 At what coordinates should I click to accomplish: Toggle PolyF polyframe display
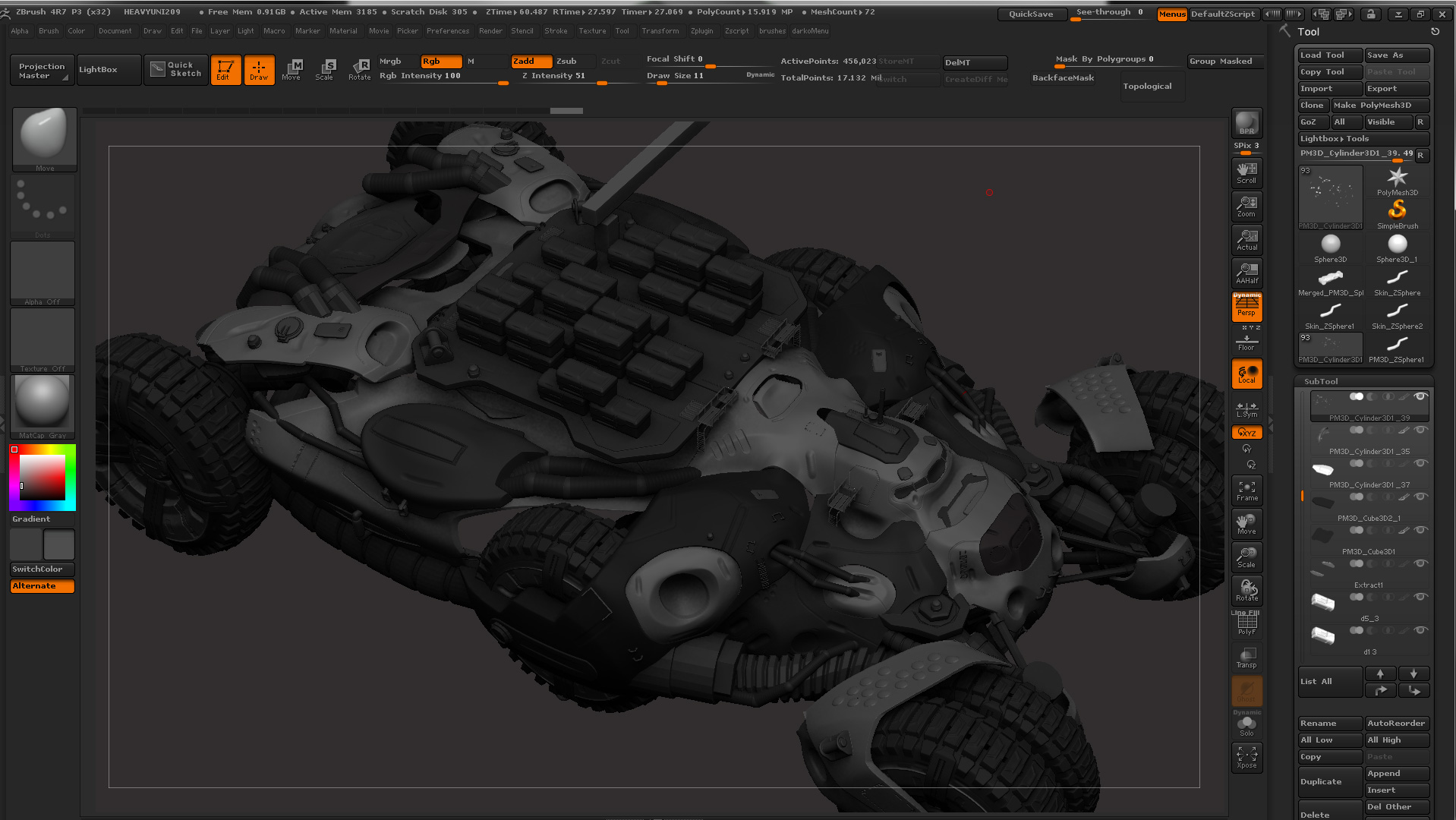click(1246, 624)
